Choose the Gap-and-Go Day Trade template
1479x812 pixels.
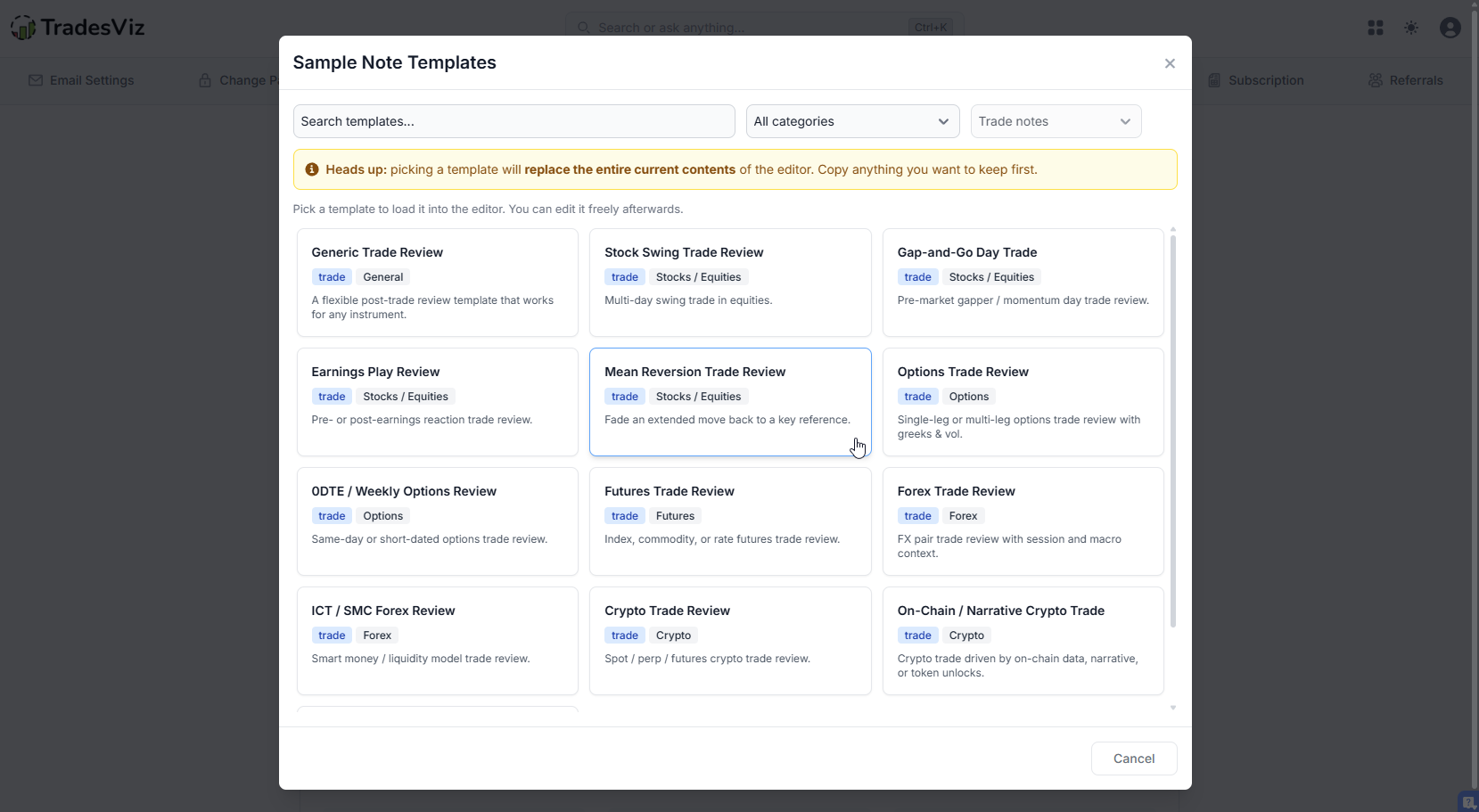coord(1023,283)
